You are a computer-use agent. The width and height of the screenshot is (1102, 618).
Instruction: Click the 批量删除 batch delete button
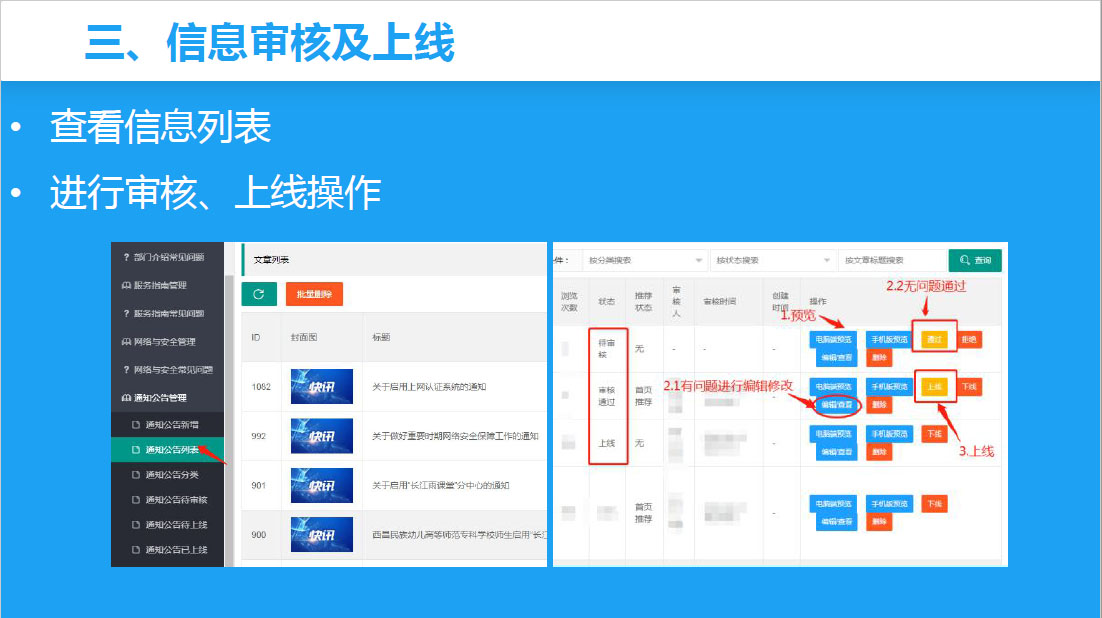[x=314, y=294]
